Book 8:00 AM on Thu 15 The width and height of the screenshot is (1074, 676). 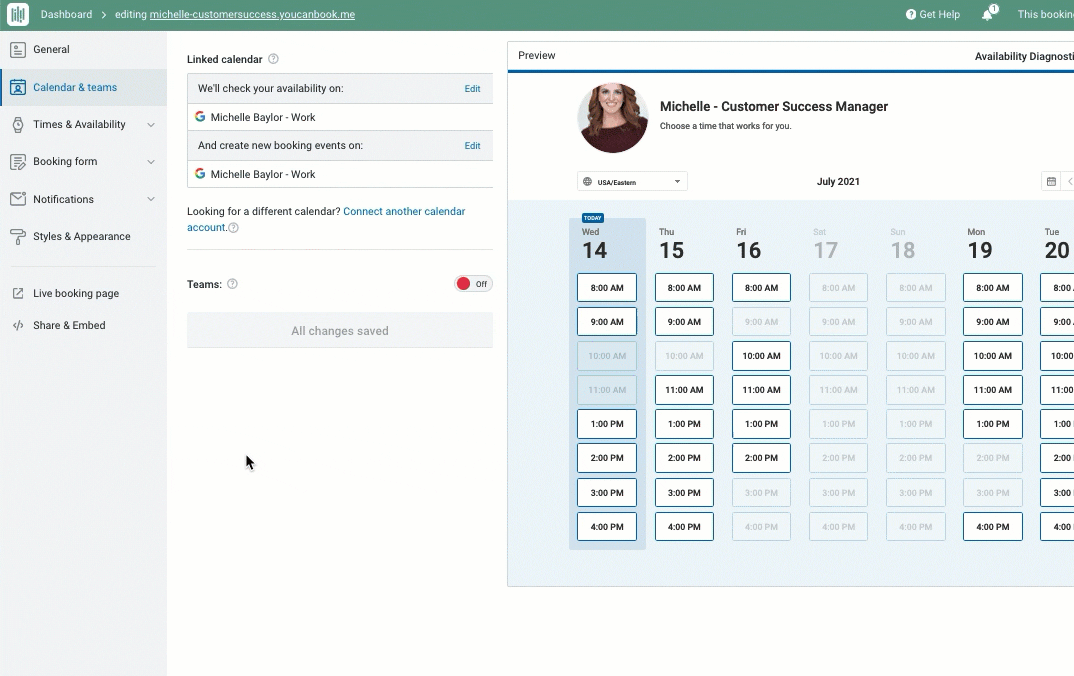click(x=684, y=288)
